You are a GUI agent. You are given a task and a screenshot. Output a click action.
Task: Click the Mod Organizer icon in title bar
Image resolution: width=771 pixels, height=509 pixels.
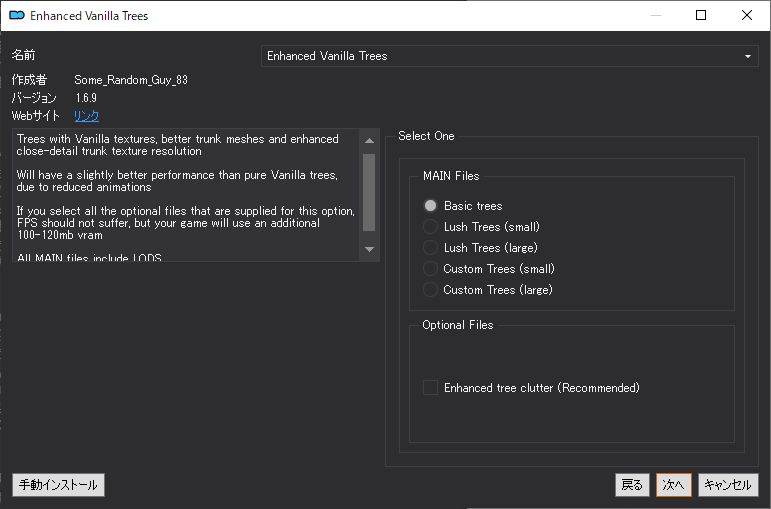point(16,16)
